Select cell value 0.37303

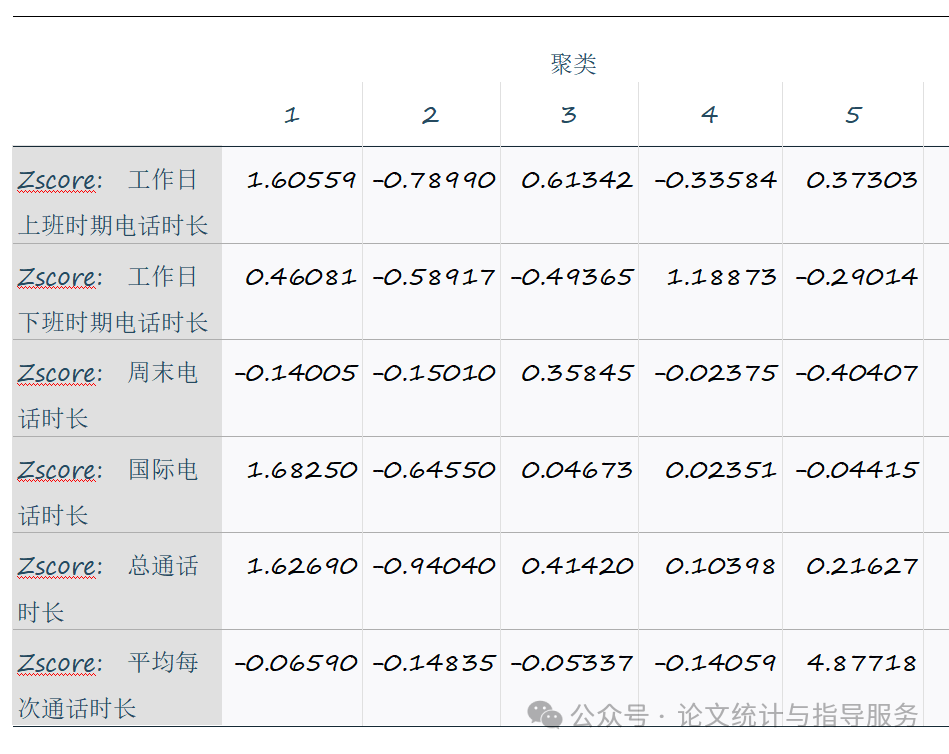pyautogui.click(x=862, y=180)
